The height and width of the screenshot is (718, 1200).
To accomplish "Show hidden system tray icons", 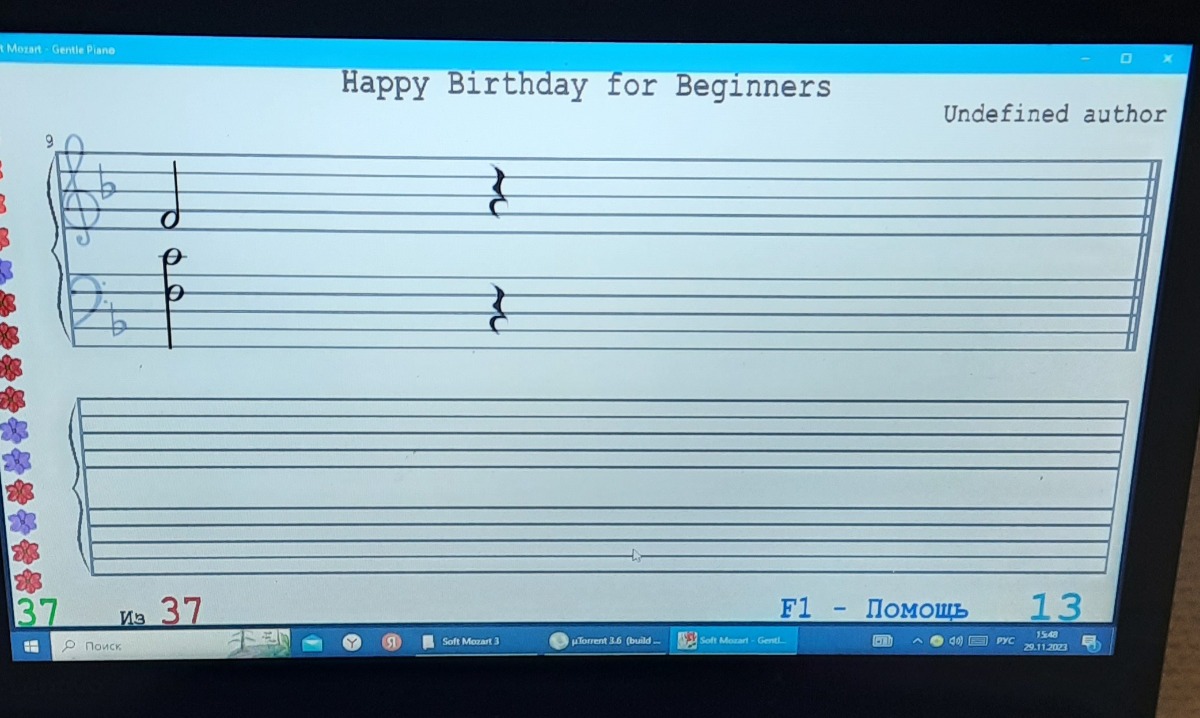I will (916, 640).
